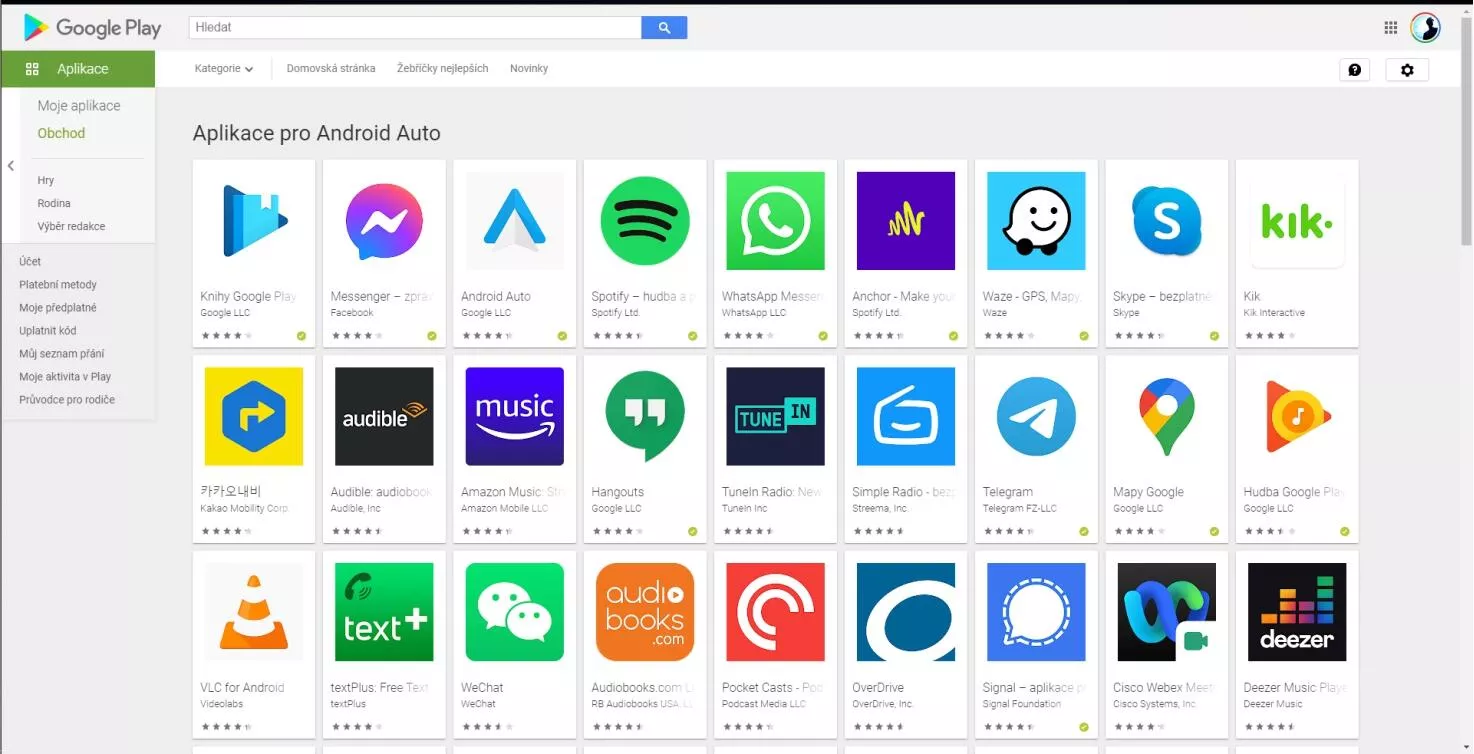This screenshot has height=754, width=1474.
Task: Open Uplatnit kód link
Action: pyautogui.click(x=48, y=331)
